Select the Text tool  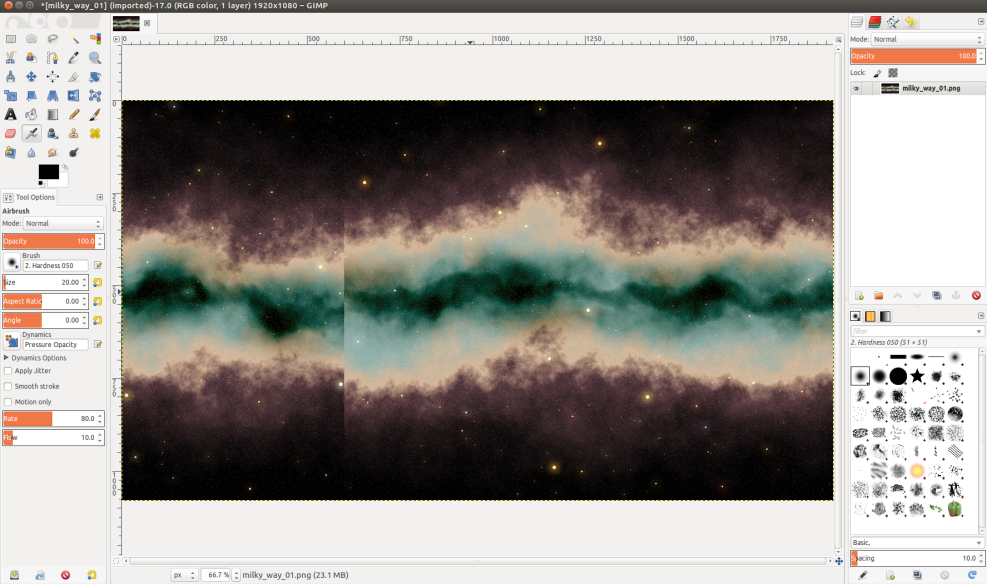click(x=10, y=115)
